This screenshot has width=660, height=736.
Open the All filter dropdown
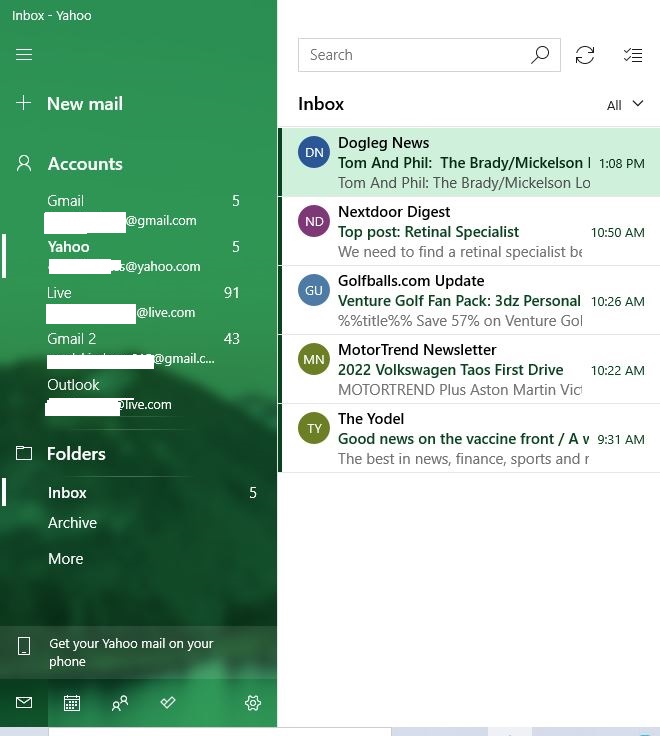pyautogui.click(x=625, y=105)
